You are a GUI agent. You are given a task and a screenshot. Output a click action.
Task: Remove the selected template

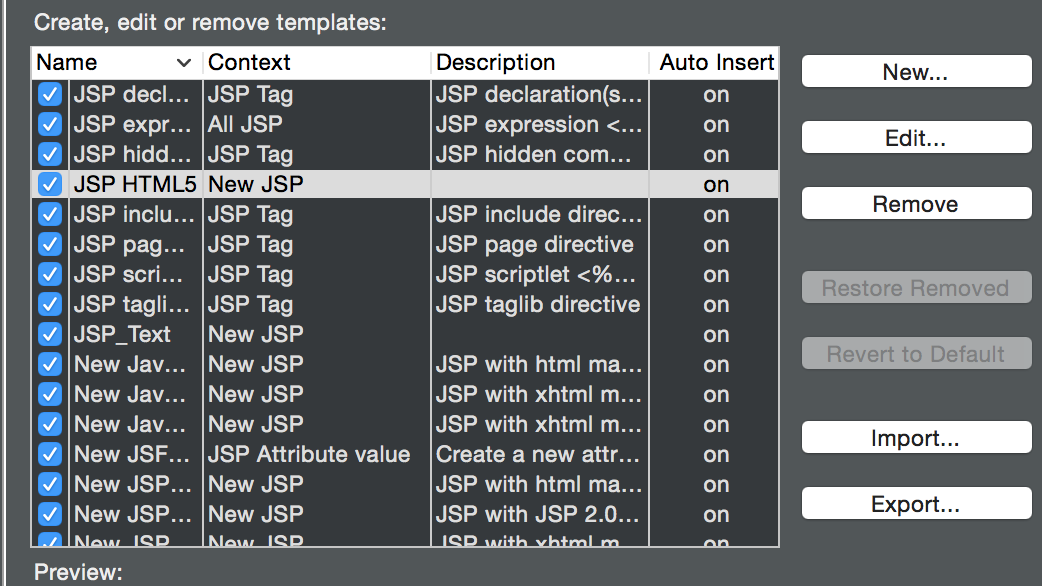pos(916,204)
